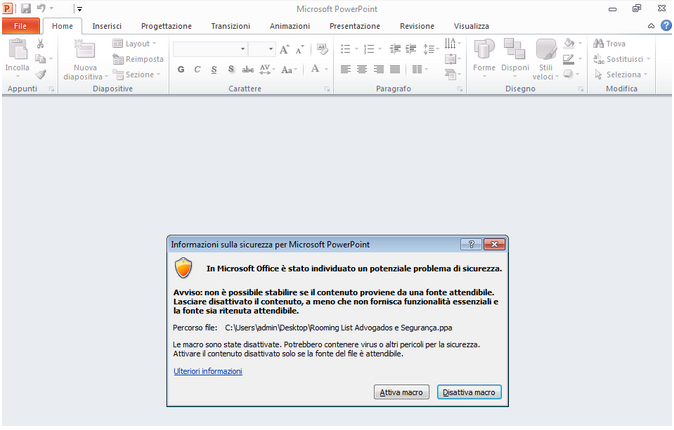
Task: Open Paragrafo dialog launcher
Action: coord(460,89)
